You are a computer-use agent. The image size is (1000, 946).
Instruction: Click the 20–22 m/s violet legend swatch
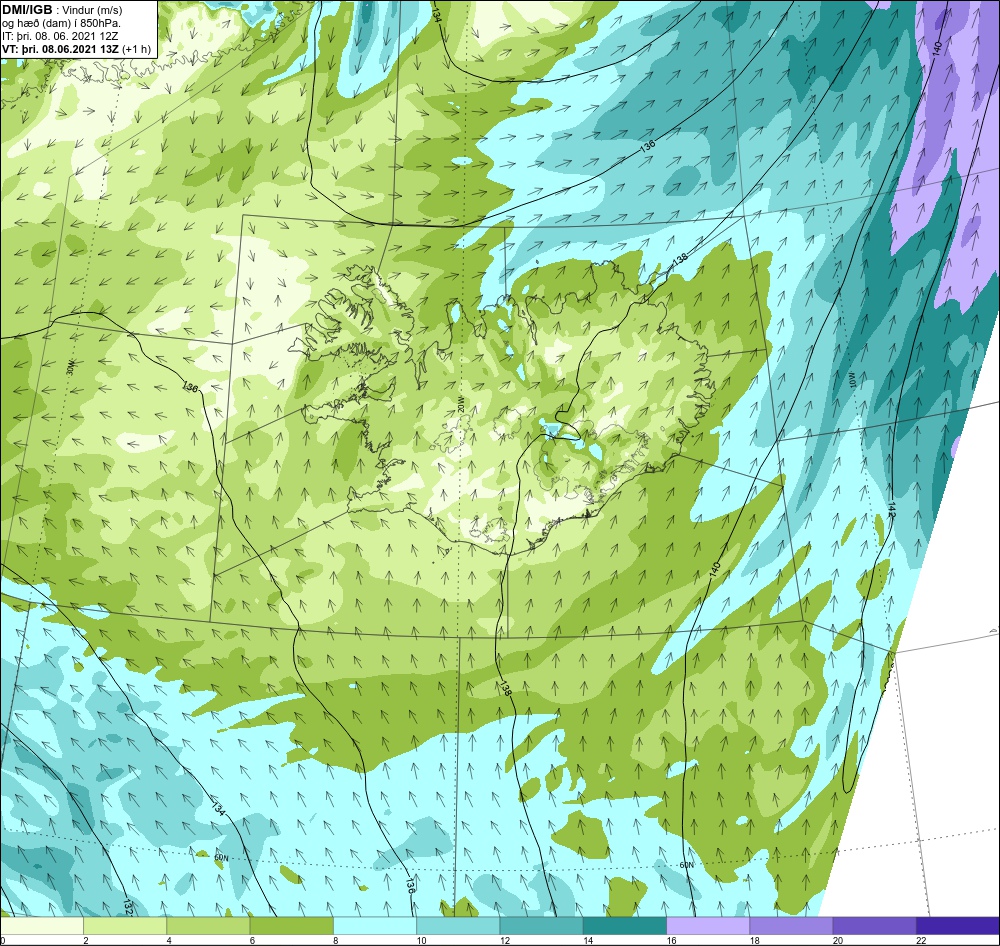[874, 925]
